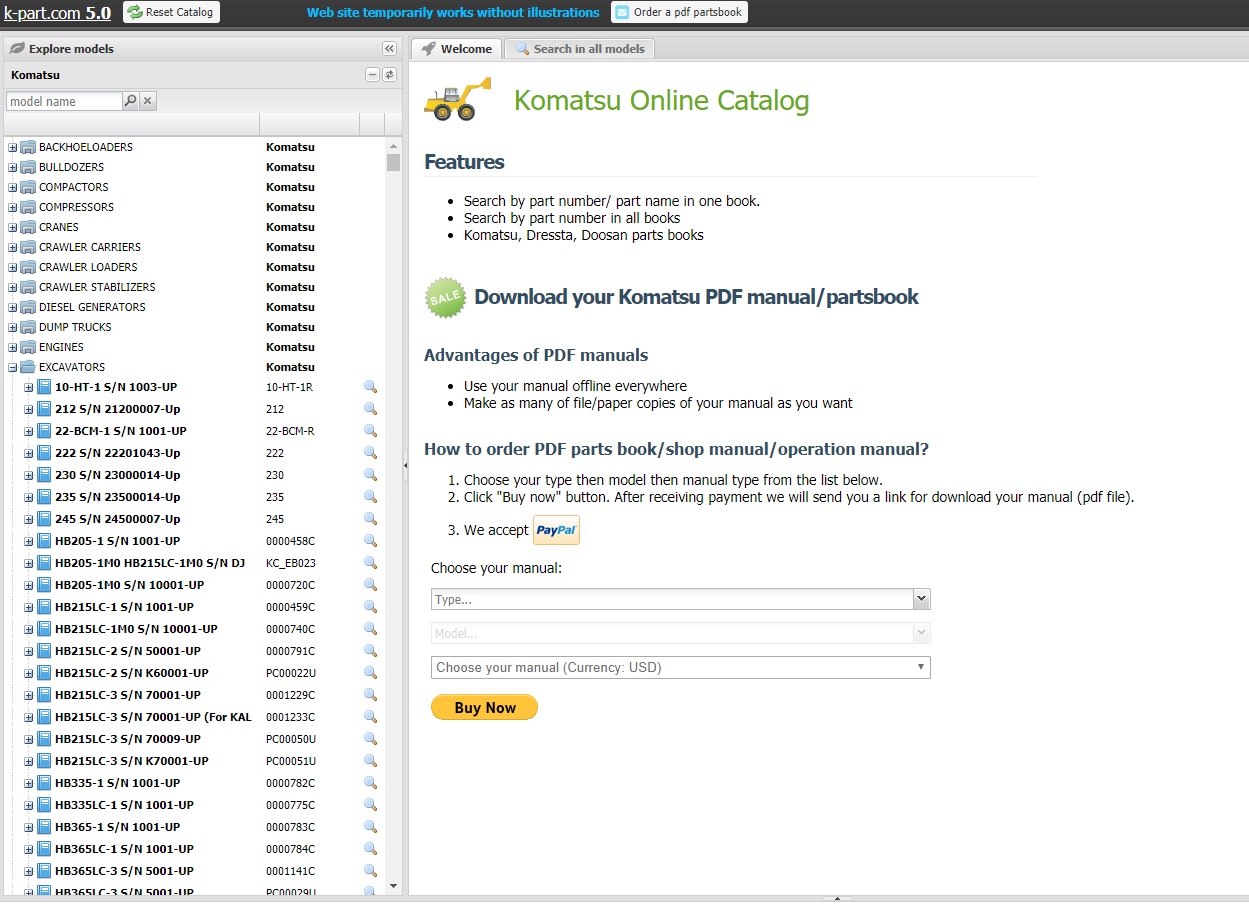The width and height of the screenshot is (1249, 920).
Task: Click the magnifier icon for the HB365-1 S/N 1001-UP row
Action: (370, 827)
